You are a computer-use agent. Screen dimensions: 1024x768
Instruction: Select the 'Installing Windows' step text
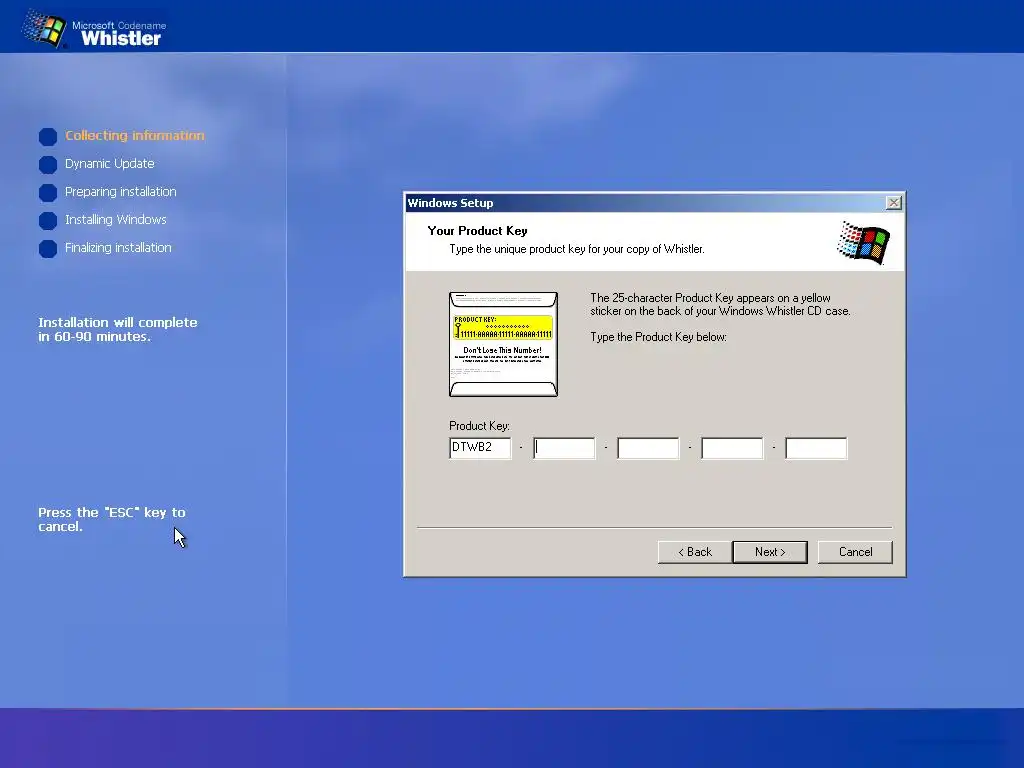116,219
